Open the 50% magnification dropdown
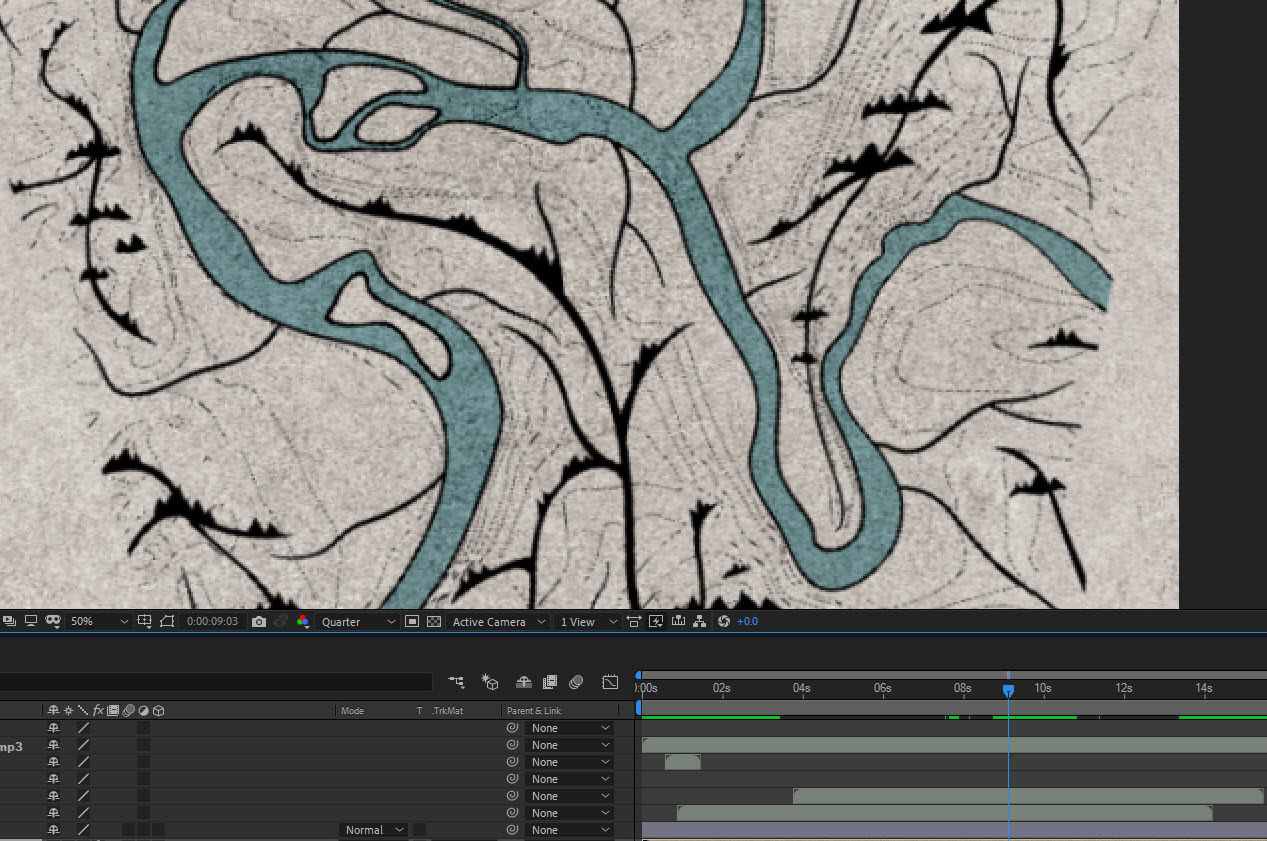This screenshot has width=1267, height=841. click(99, 621)
